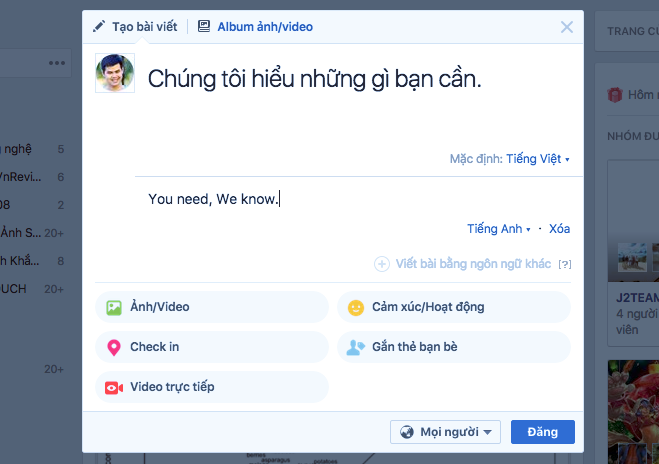
Task: Click the Album ảnh/video icon
Action: click(204, 27)
